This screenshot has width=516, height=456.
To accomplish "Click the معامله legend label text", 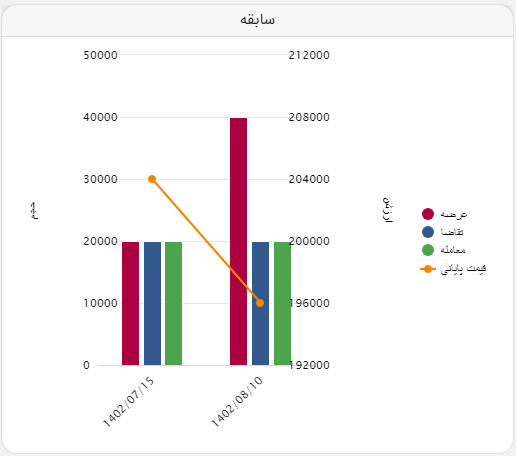I will pos(453,250).
